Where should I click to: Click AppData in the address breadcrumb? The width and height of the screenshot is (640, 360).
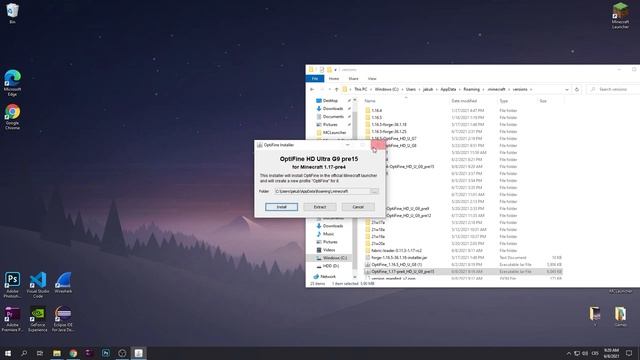448,89
